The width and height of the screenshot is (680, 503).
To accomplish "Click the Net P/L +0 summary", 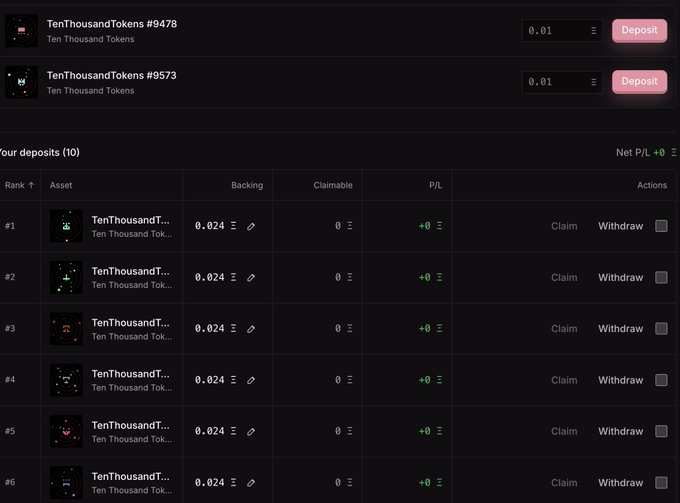I will (x=646, y=153).
